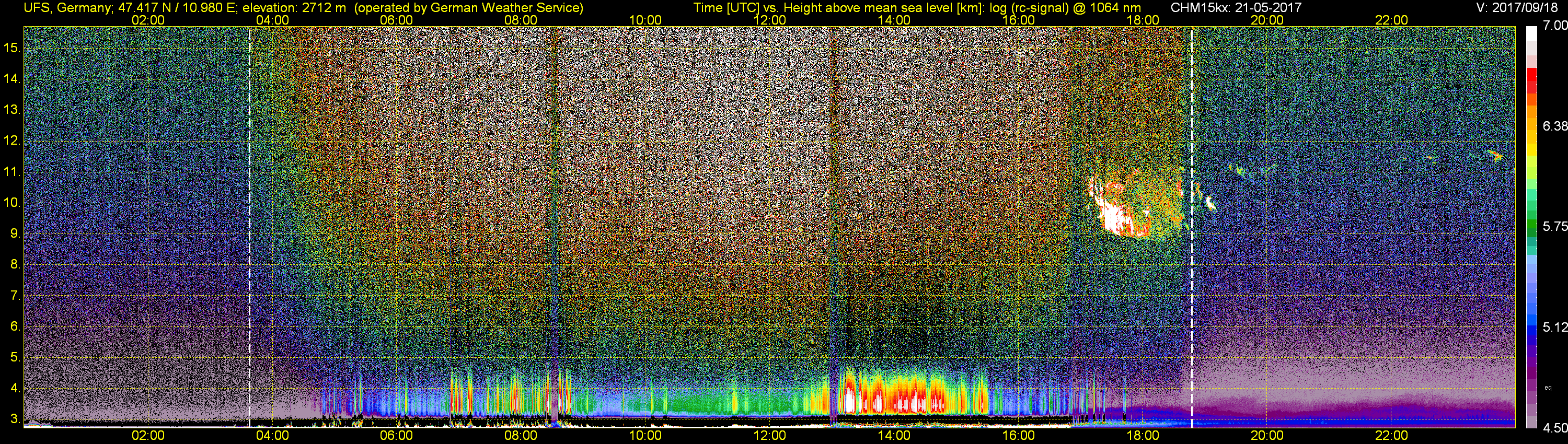Click the '20:00' label on the top time axis
1568x444 pixels.
tap(1267, 20)
